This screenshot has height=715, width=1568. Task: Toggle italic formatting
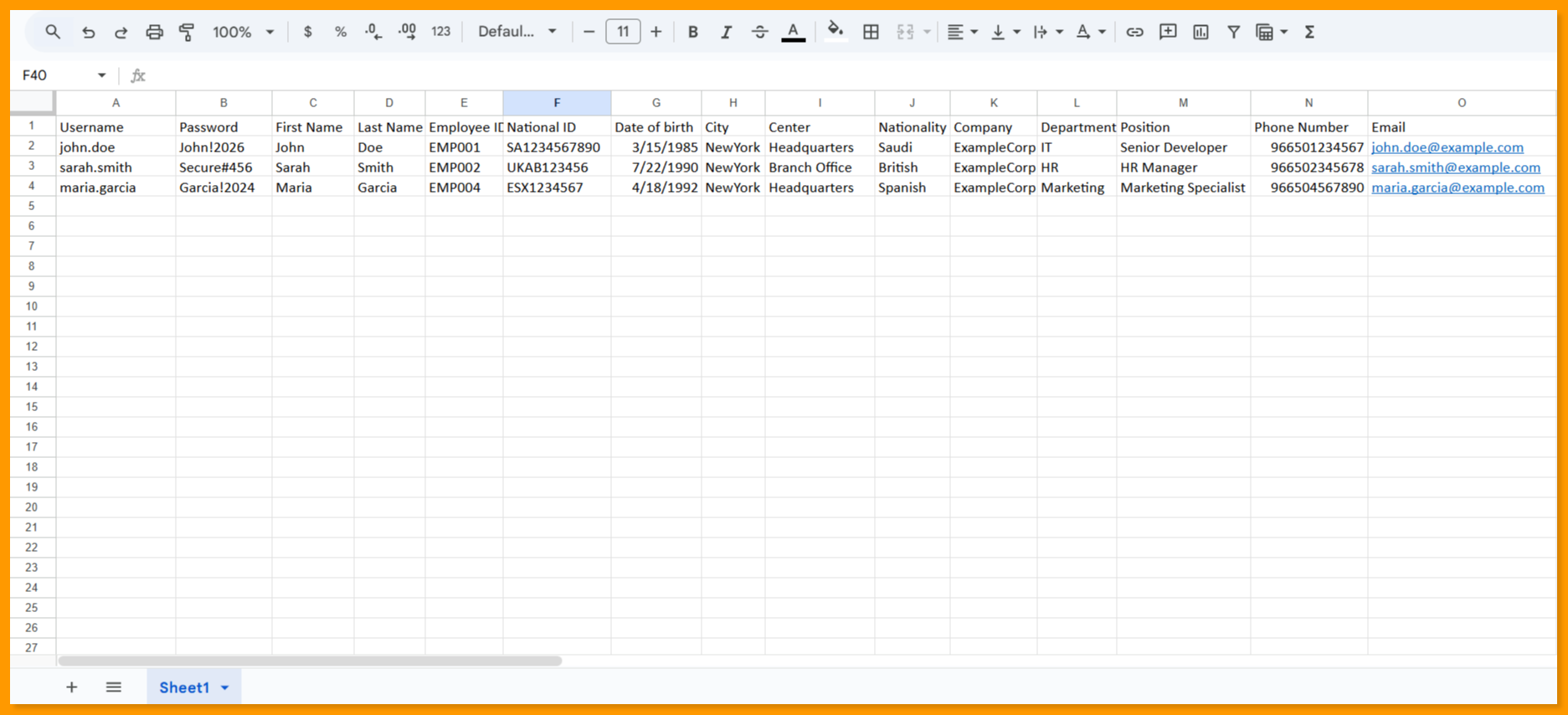[726, 32]
